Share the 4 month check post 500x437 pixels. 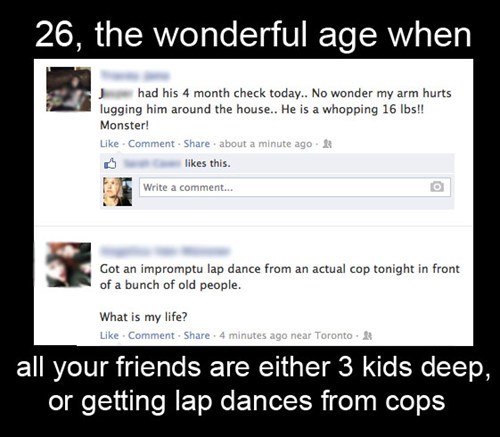(x=197, y=144)
